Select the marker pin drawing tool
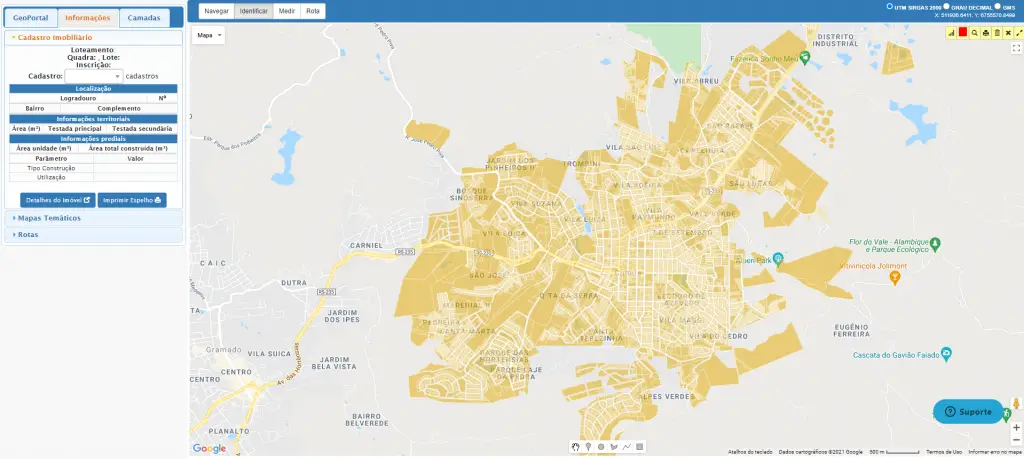The image size is (1024, 459). [x=588, y=447]
